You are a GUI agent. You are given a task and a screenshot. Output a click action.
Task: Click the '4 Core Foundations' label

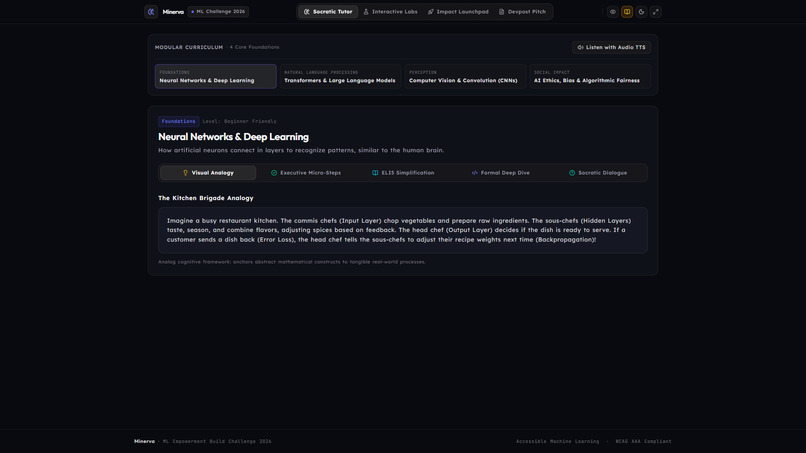coord(254,47)
